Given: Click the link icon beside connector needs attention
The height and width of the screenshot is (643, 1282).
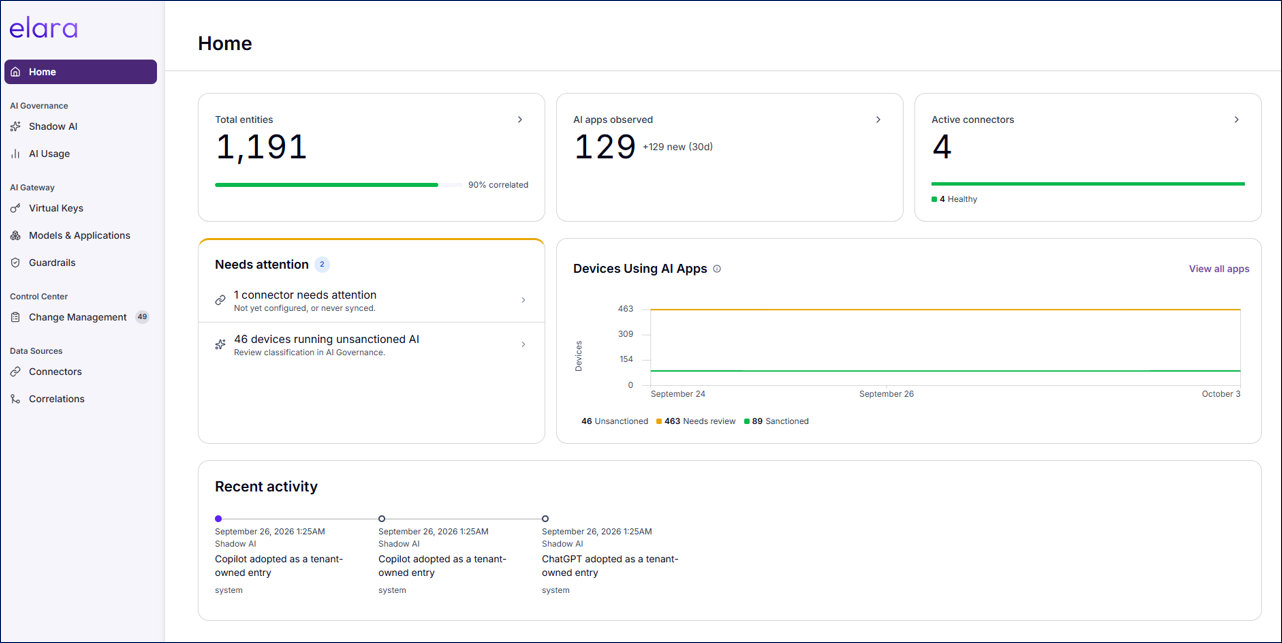Looking at the screenshot, I should point(221,300).
